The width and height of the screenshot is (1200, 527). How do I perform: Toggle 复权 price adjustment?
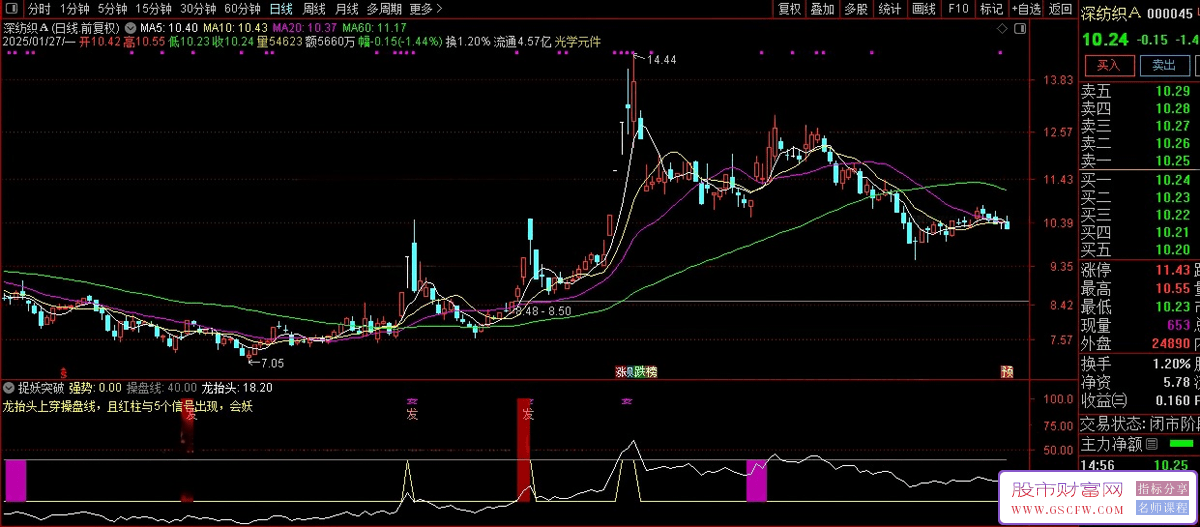pos(789,9)
